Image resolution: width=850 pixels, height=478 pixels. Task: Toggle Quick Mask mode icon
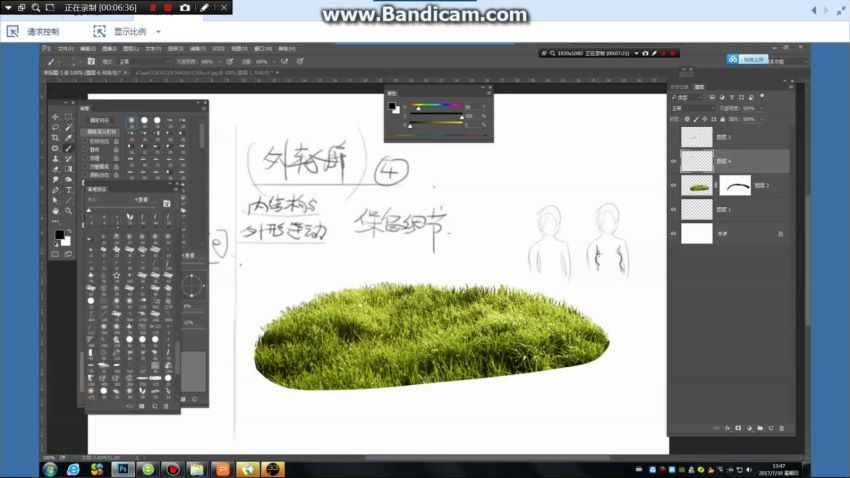tap(55, 254)
